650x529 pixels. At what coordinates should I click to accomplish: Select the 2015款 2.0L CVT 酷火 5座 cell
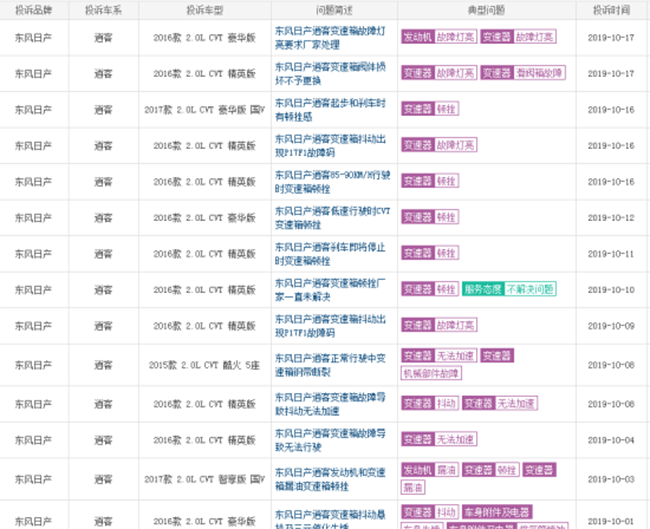tap(204, 365)
